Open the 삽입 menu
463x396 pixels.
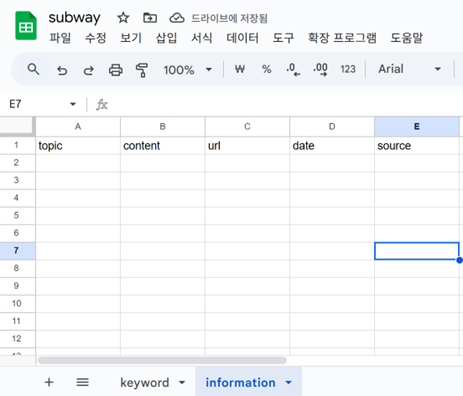point(166,38)
